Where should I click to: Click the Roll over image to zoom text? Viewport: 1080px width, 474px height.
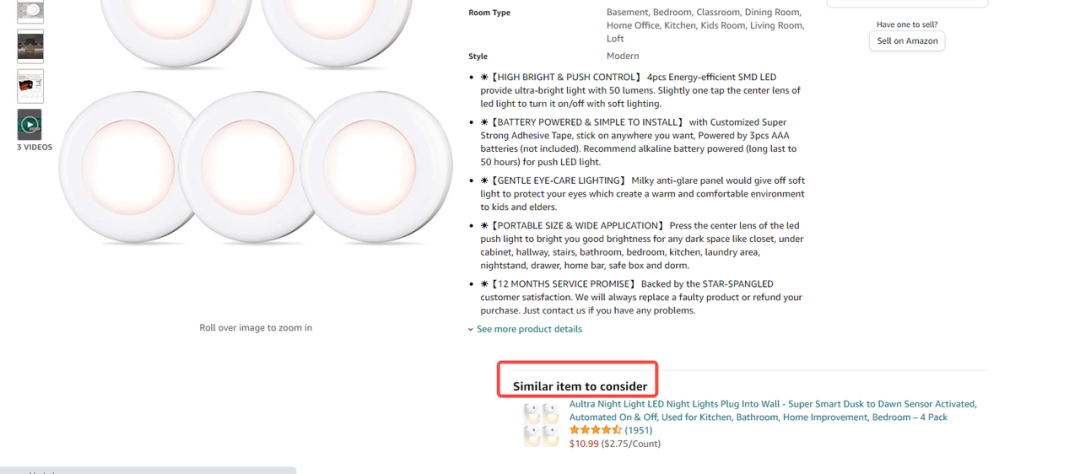255,327
